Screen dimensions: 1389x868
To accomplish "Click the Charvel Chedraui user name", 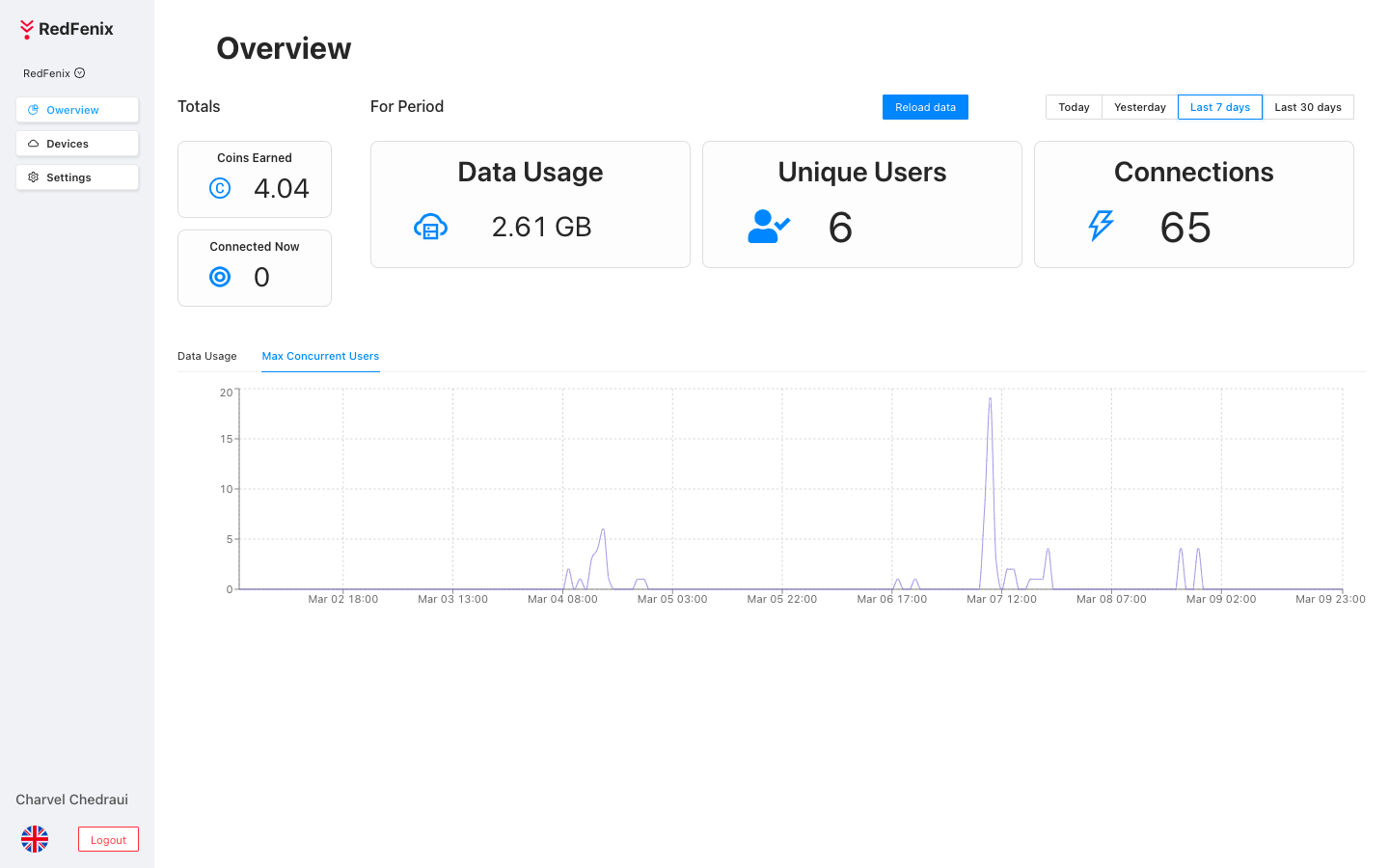I will pyautogui.click(x=71, y=800).
